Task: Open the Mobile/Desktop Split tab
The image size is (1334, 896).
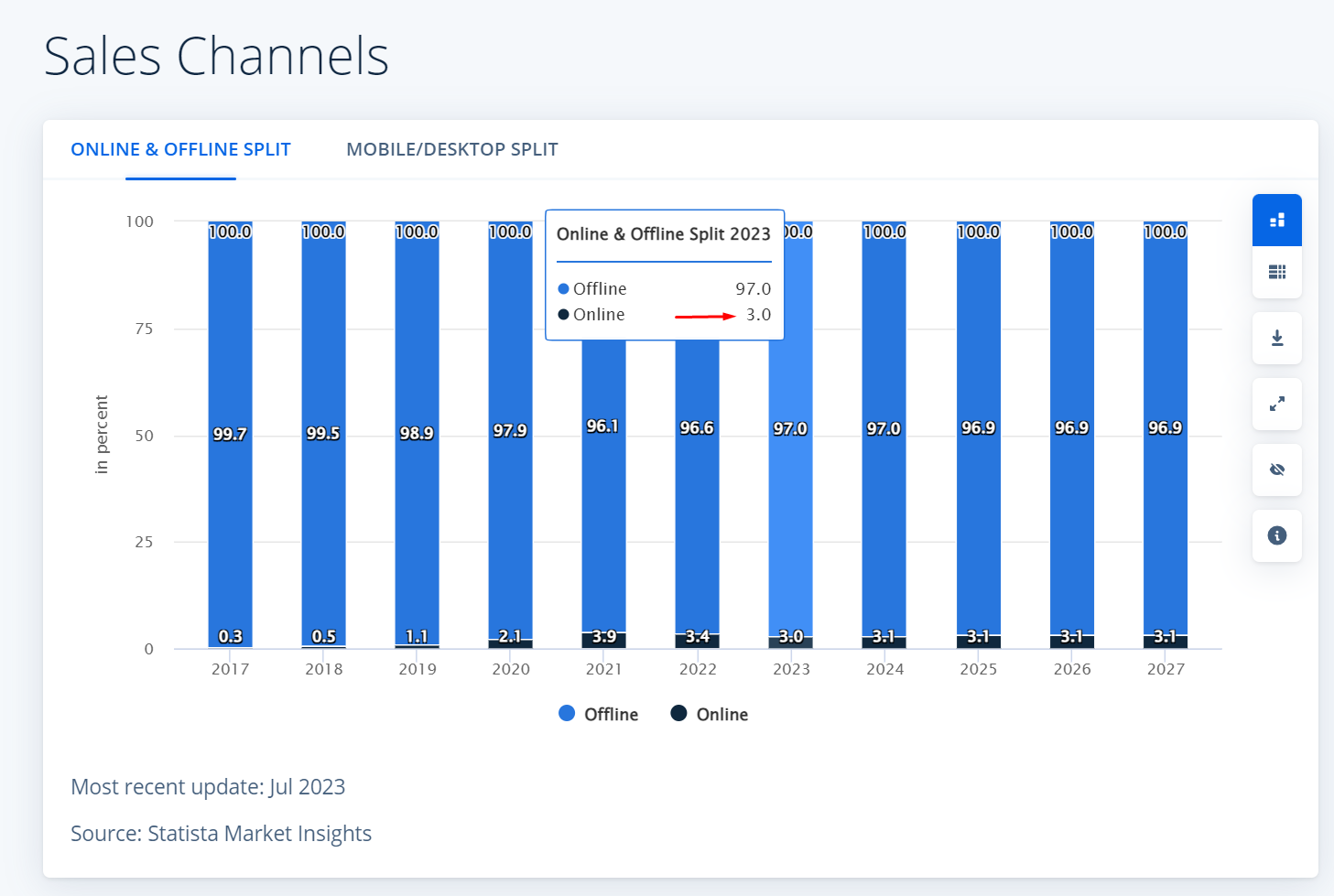Action: coord(452,149)
